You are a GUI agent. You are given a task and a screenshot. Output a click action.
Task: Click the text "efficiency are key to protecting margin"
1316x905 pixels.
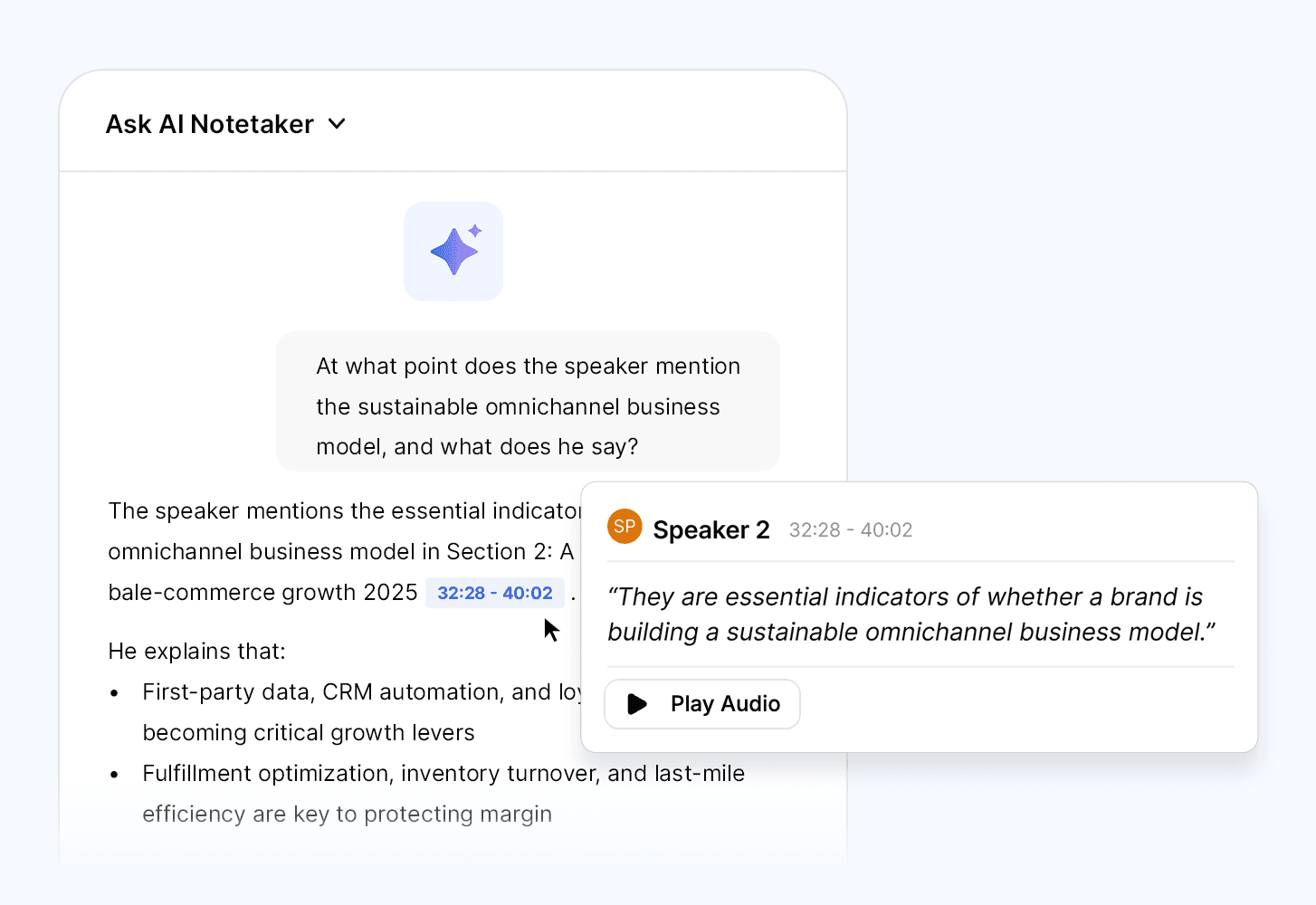coord(347,814)
